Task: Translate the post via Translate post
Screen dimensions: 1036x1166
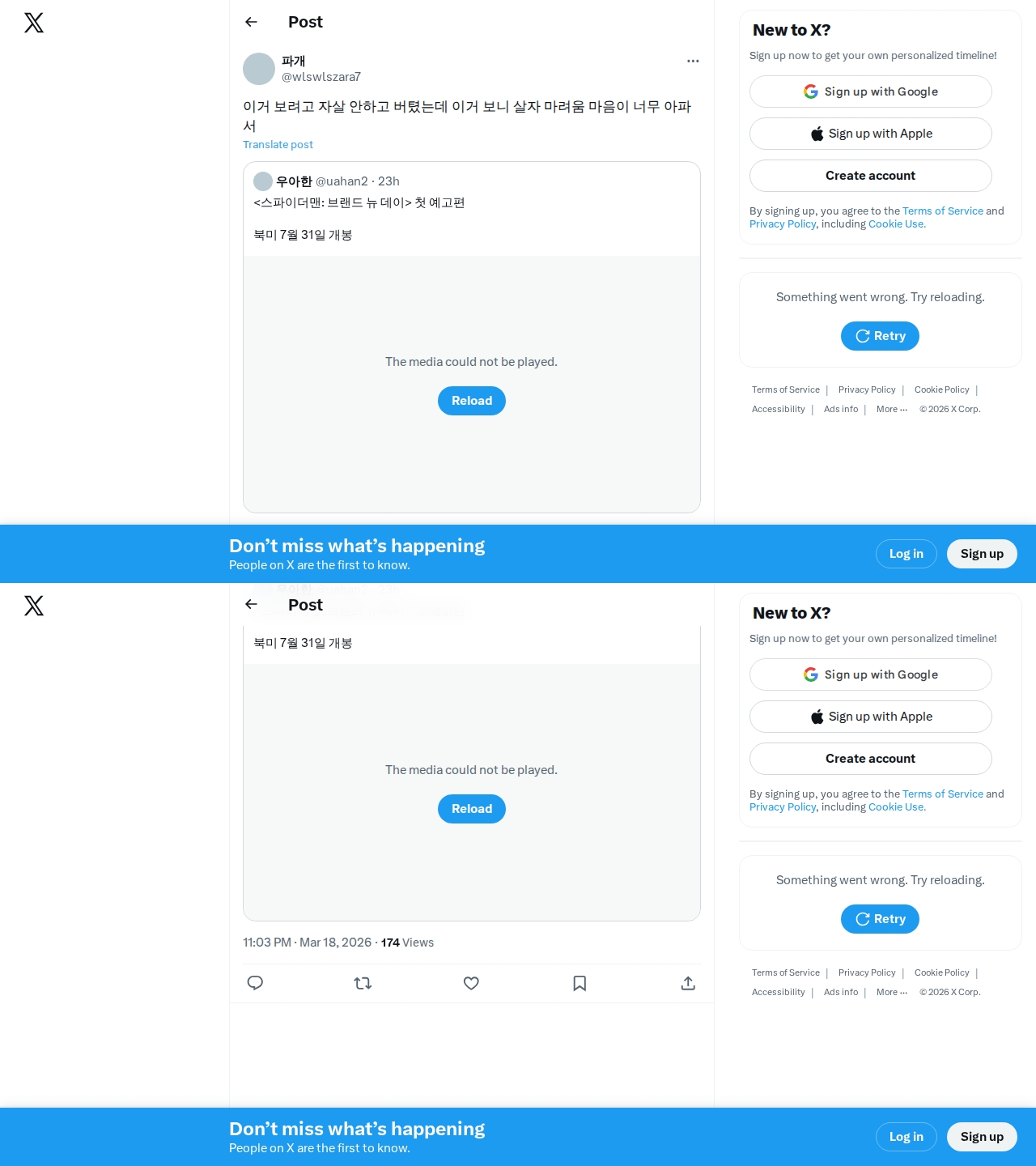Action: pyautogui.click(x=278, y=144)
